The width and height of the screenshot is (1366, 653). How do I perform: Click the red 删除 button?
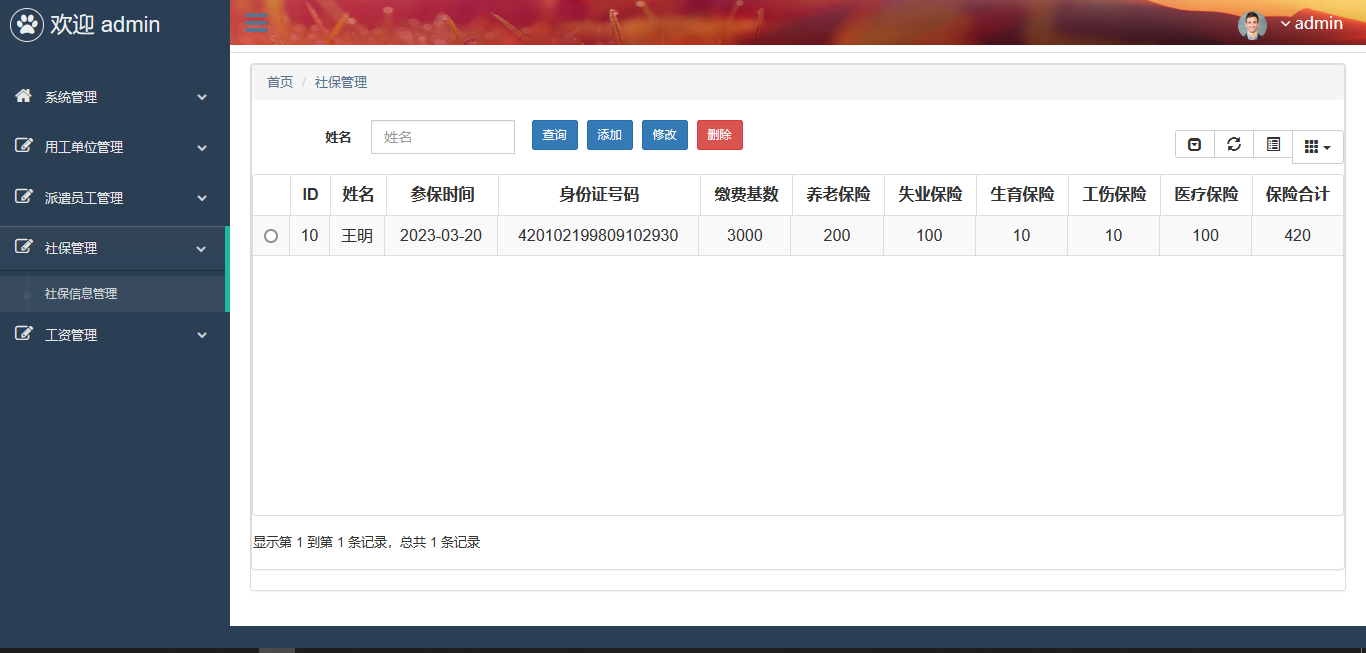720,135
